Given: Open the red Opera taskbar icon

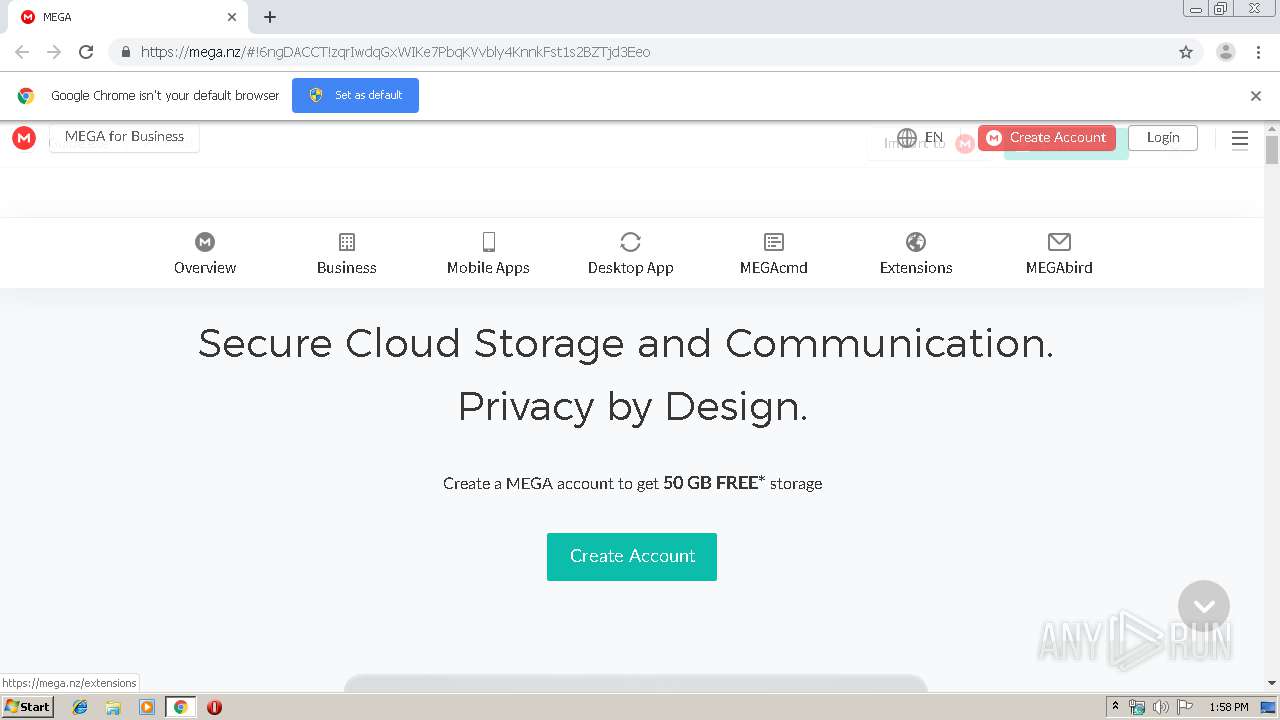Looking at the screenshot, I should pyautogui.click(x=214, y=707).
